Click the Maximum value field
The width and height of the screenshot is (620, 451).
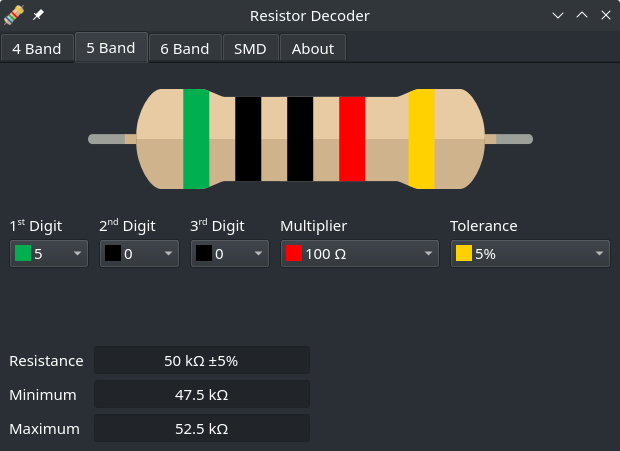201,428
